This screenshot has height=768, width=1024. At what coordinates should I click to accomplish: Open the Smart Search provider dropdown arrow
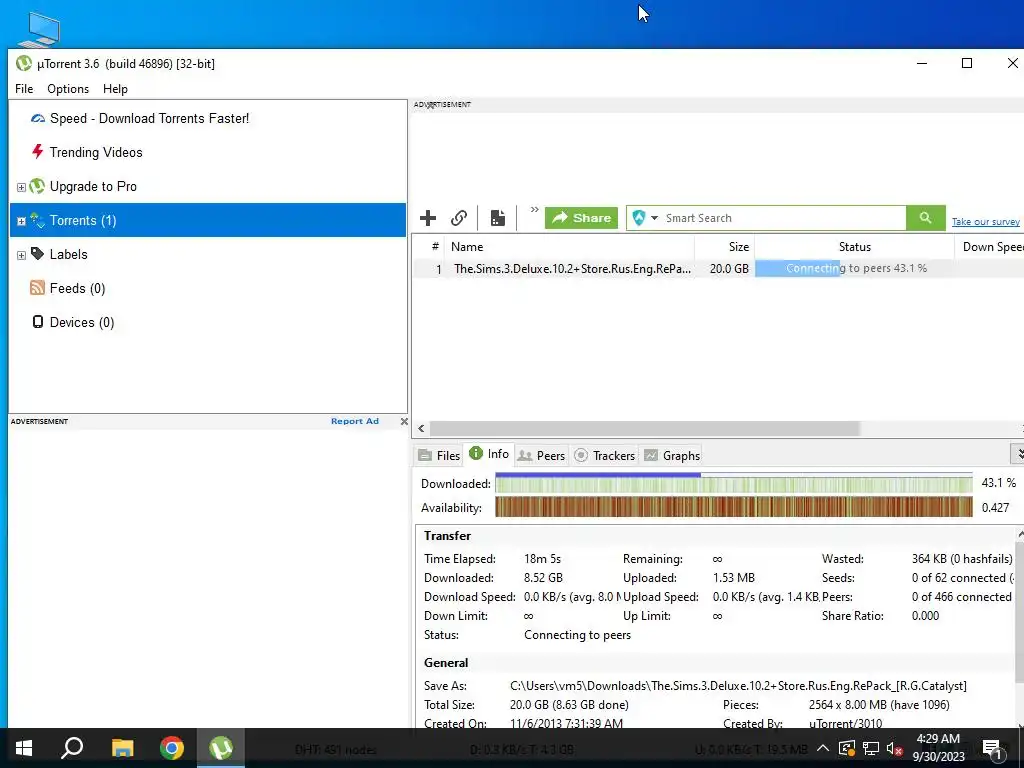(x=654, y=218)
